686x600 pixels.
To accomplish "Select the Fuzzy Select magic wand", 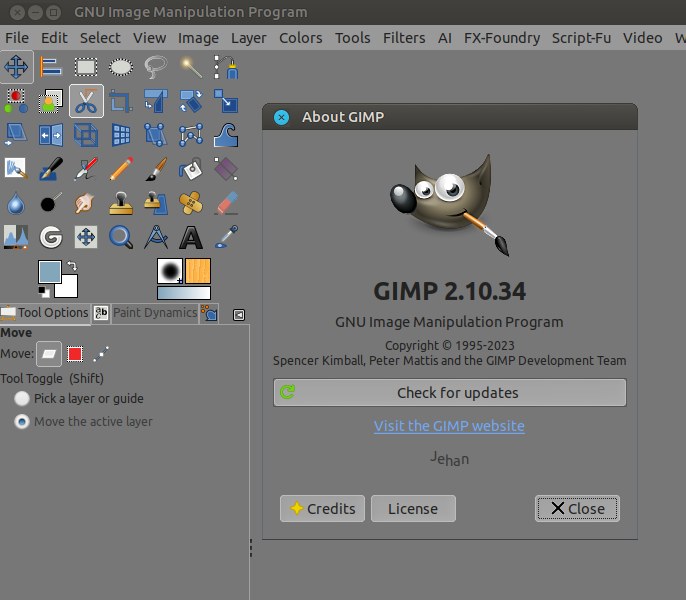I will point(191,67).
